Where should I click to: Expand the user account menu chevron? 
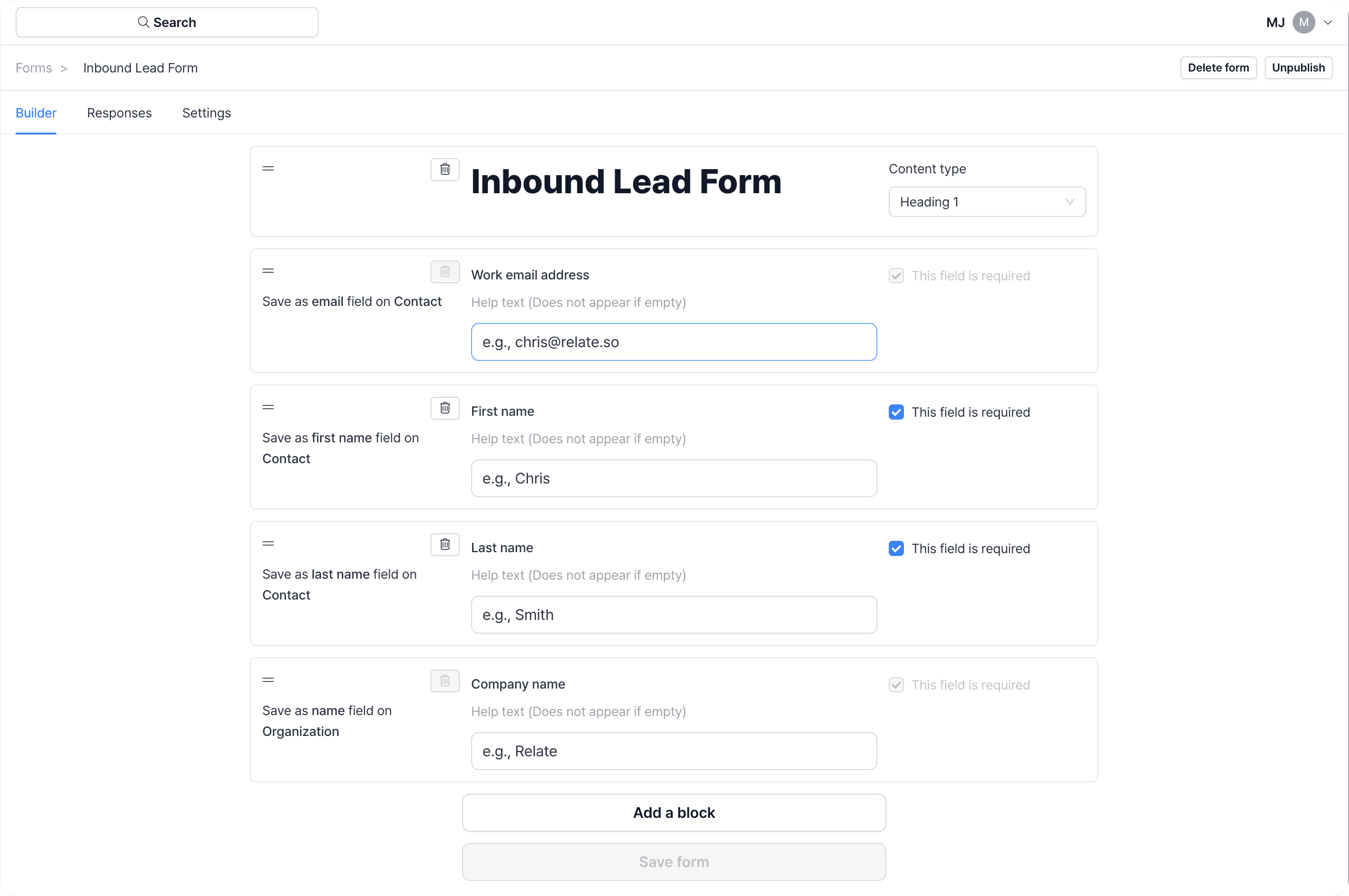(1327, 23)
